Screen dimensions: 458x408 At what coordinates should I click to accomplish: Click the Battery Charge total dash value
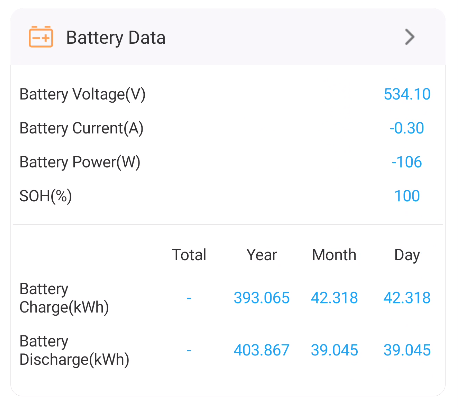(189, 298)
